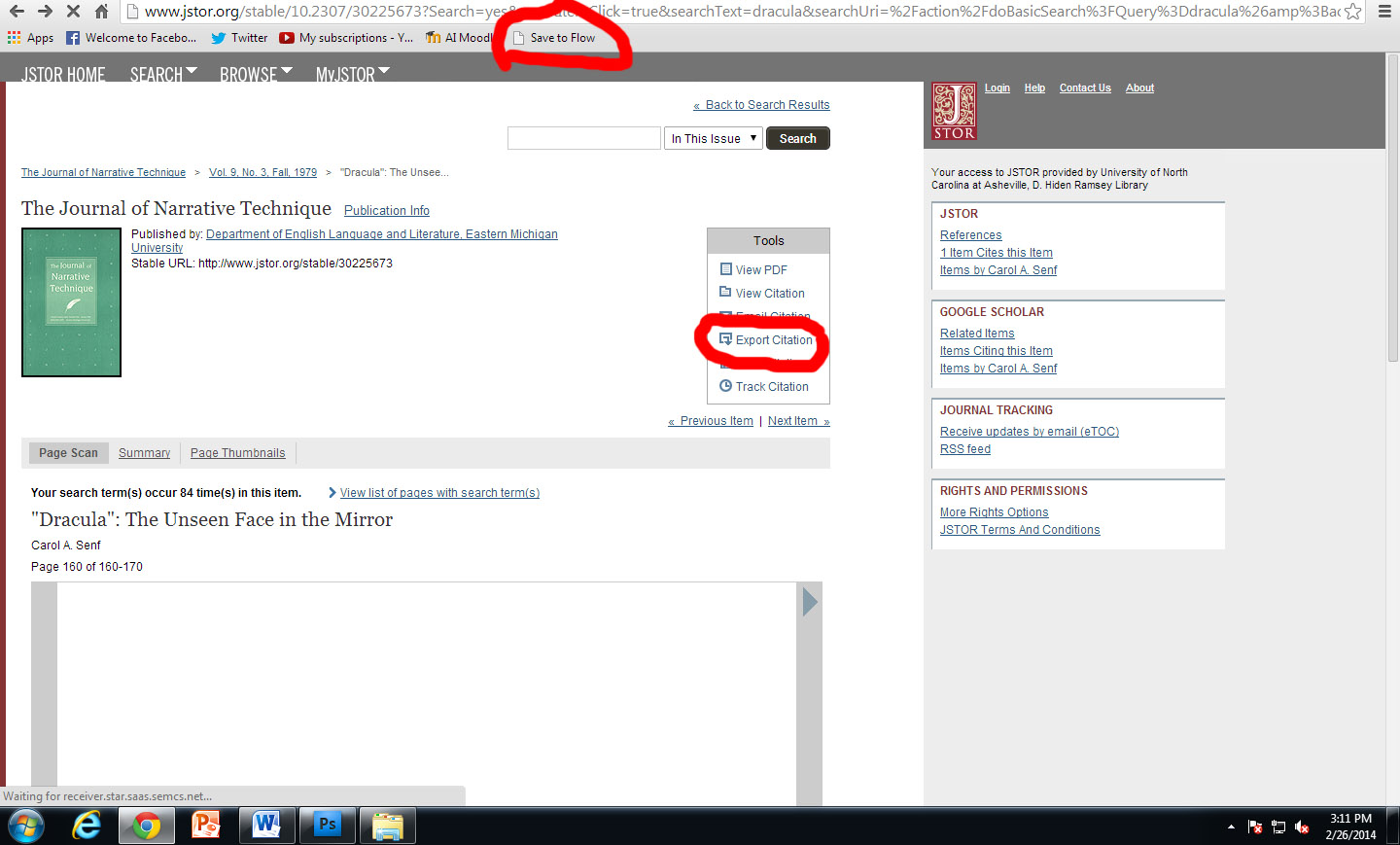Open the Facebook bookmark
1400x845 pixels.
pos(131,38)
